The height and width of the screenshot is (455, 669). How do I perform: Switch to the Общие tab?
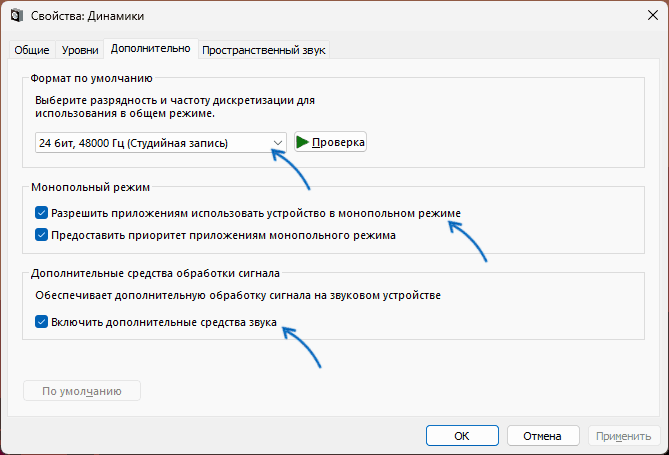point(32,50)
